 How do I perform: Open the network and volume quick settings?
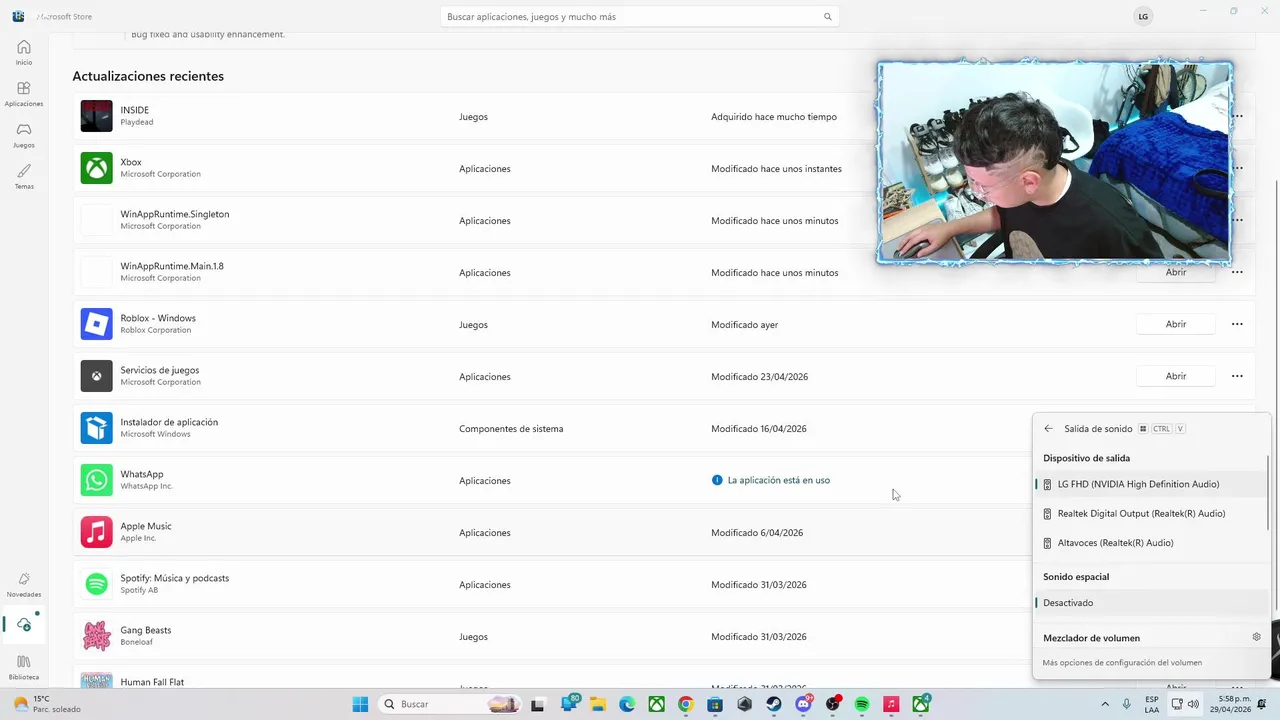[x=1184, y=704]
